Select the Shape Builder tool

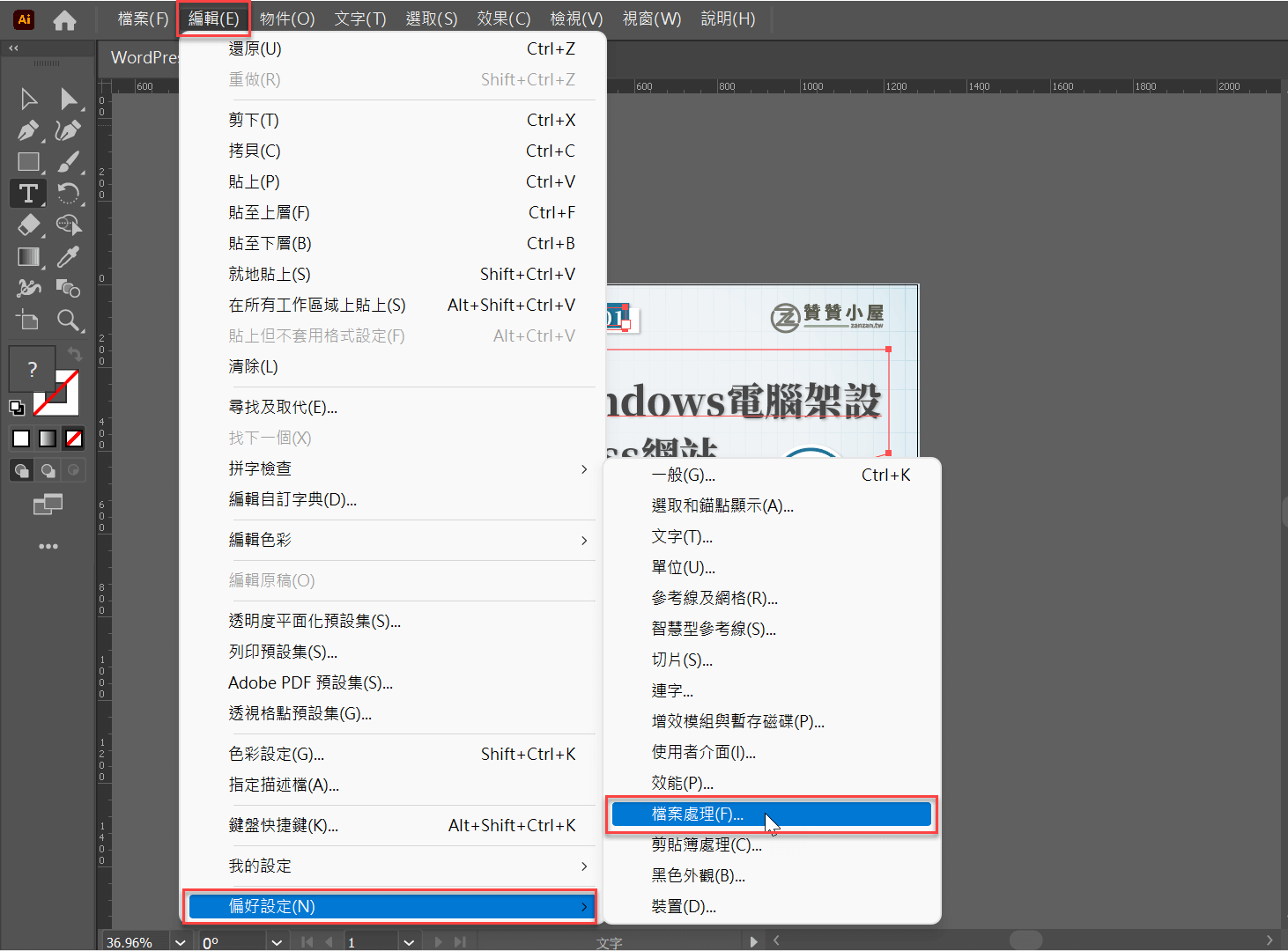[x=68, y=225]
